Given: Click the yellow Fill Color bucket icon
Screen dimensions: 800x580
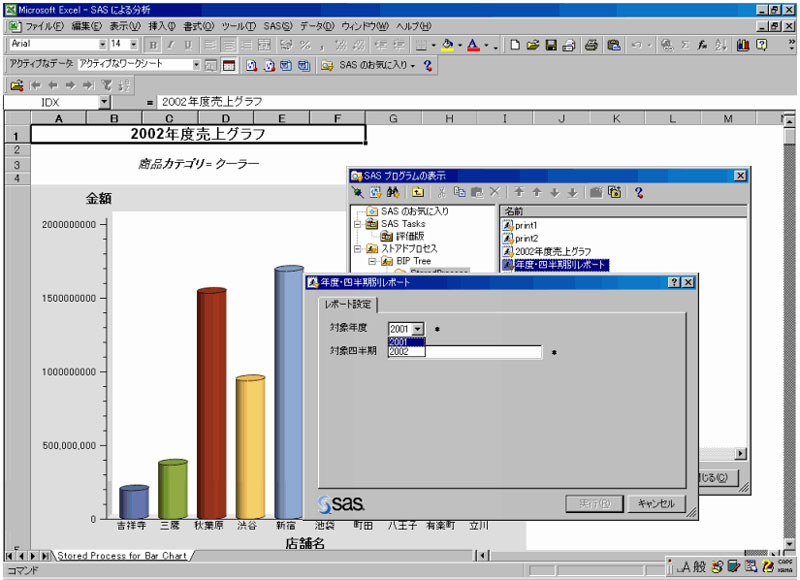Looking at the screenshot, I should click(447, 45).
